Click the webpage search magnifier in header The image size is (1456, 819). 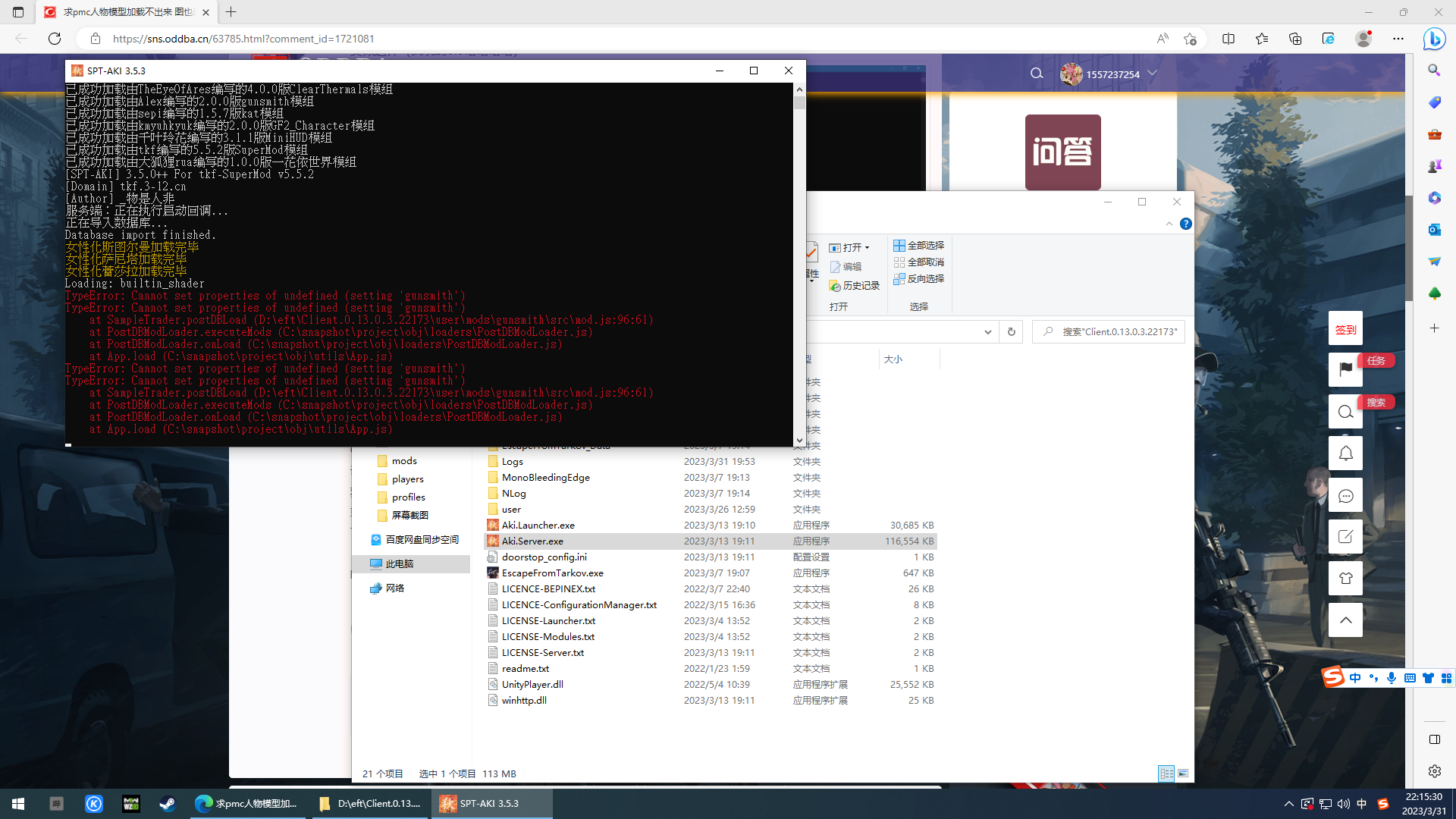click(x=1037, y=74)
